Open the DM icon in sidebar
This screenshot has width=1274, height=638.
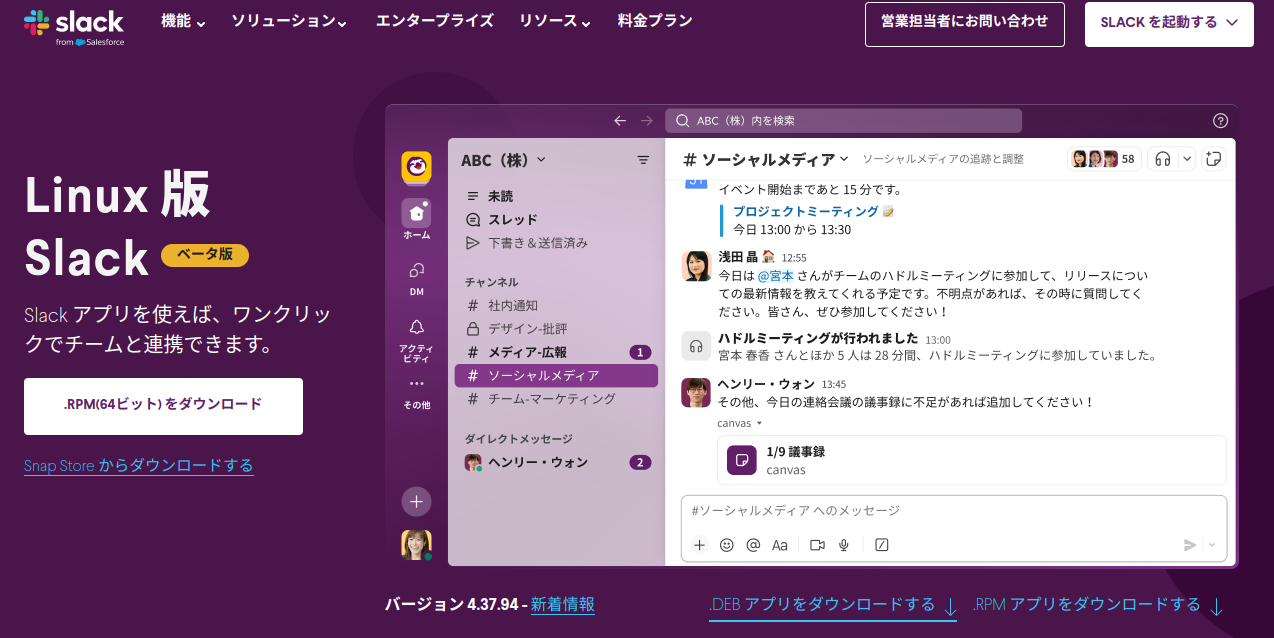[417, 278]
